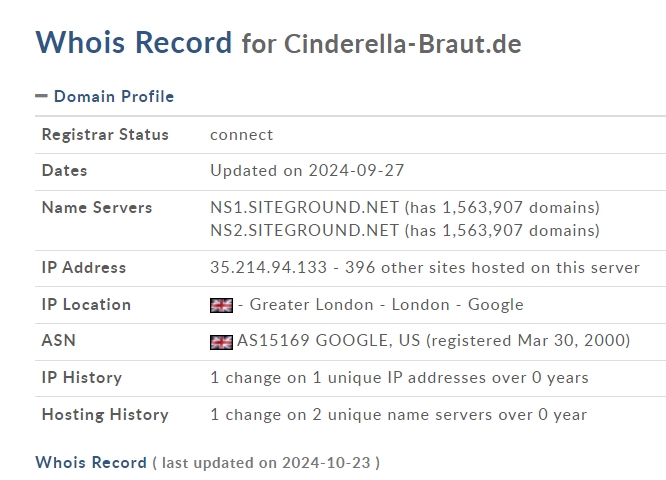Click the last updated on 2024-10-23 text
The height and width of the screenshot is (480, 666).
point(266,462)
